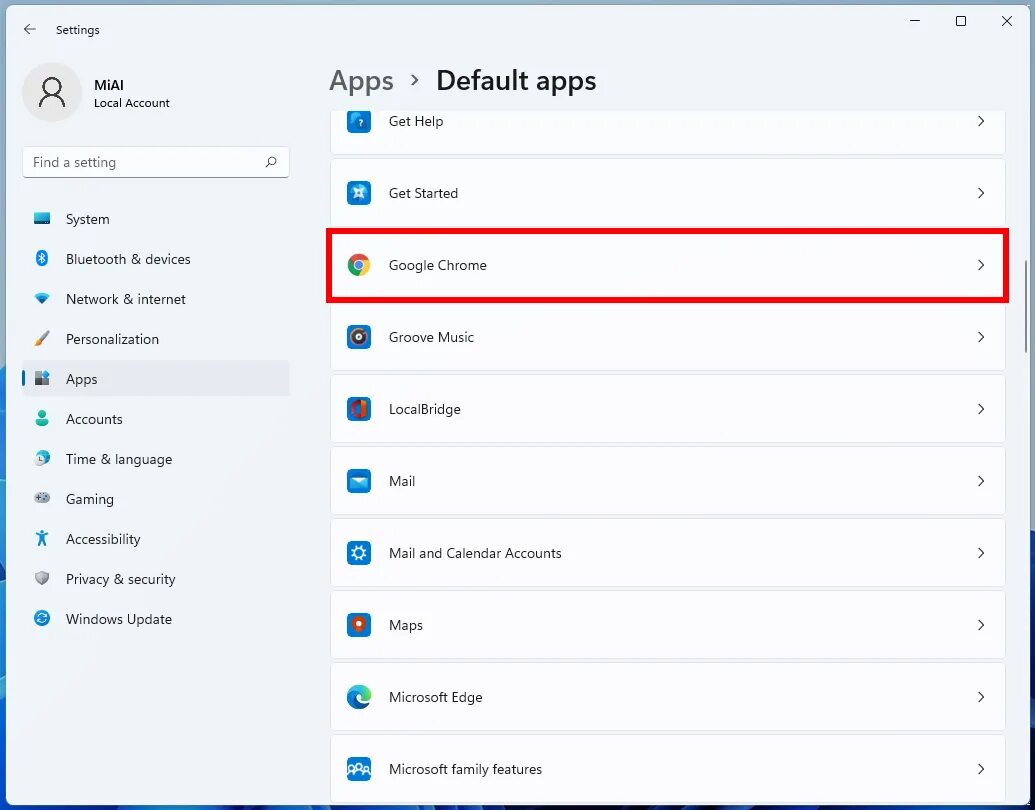
Task: Click the Settings window title text
Action: tap(78, 30)
